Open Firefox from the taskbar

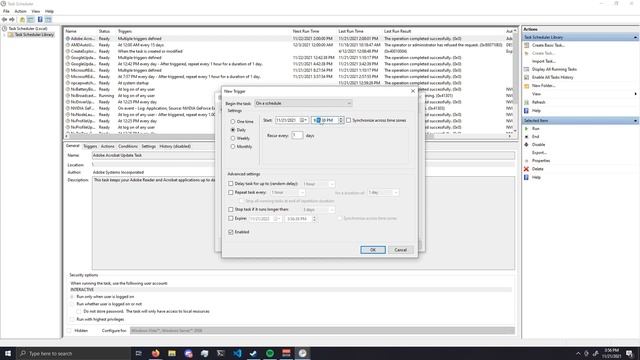(x=156, y=353)
